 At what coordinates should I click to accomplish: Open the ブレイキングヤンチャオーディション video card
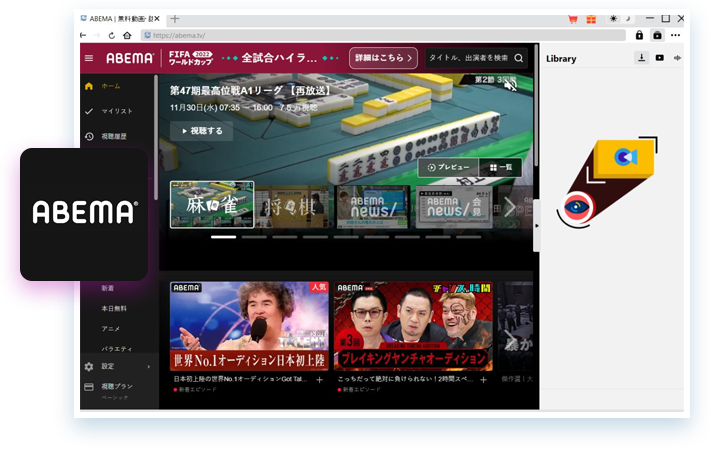pyautogui.click(x=413, y=326)
